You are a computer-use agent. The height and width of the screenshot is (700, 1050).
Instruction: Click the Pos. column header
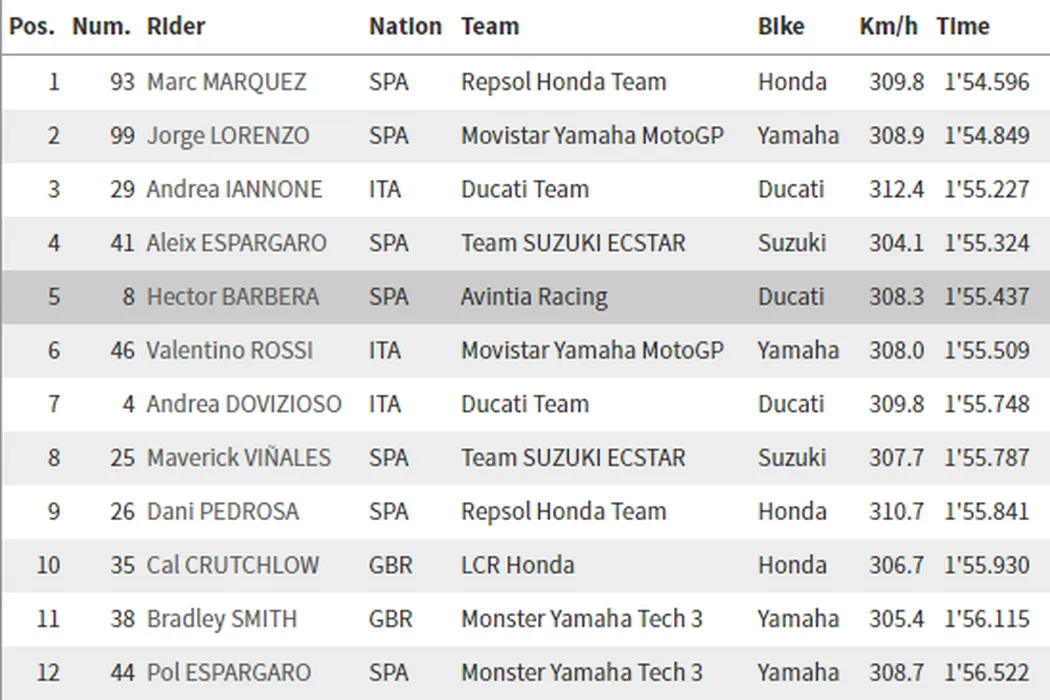32,27
